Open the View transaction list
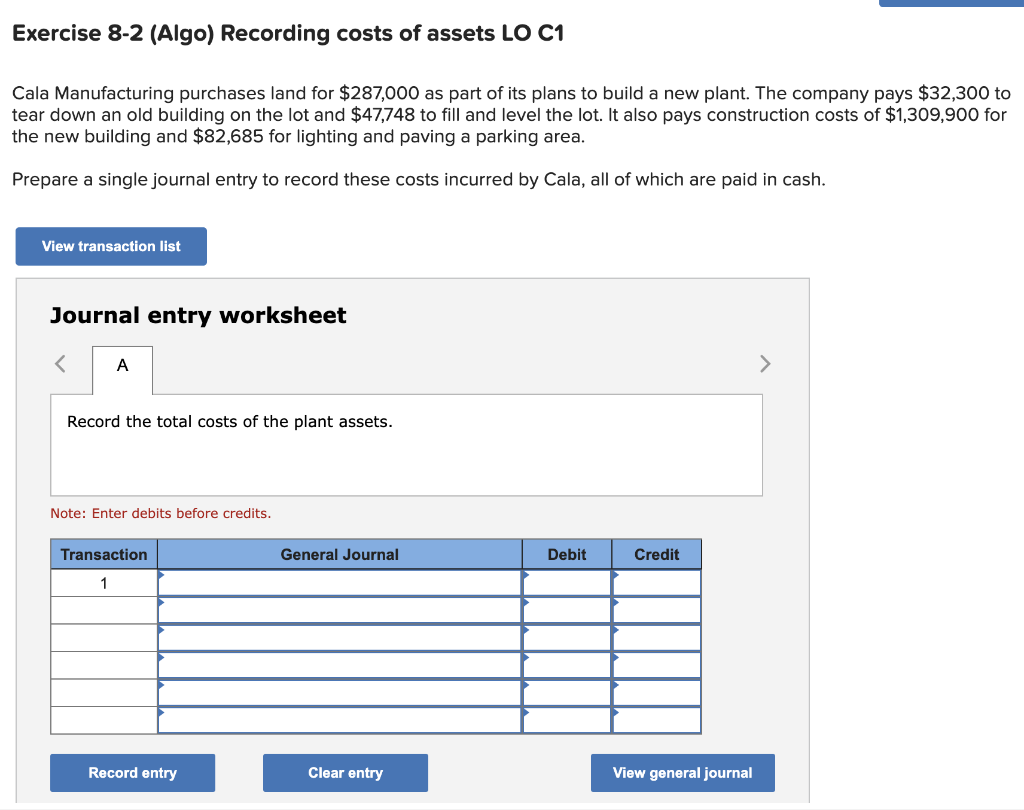 (110, 246)
